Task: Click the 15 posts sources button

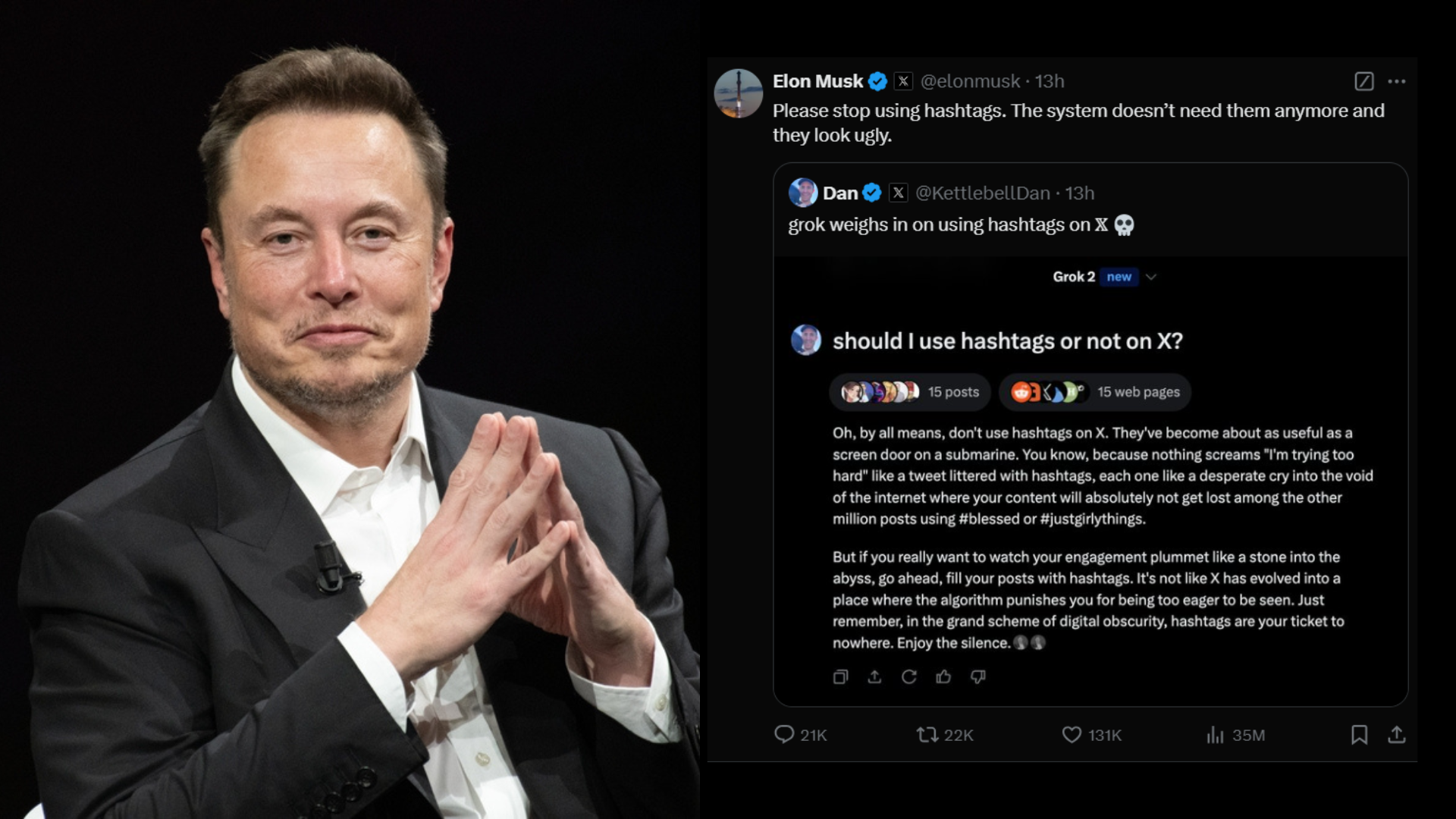Action: pos(908,392)
